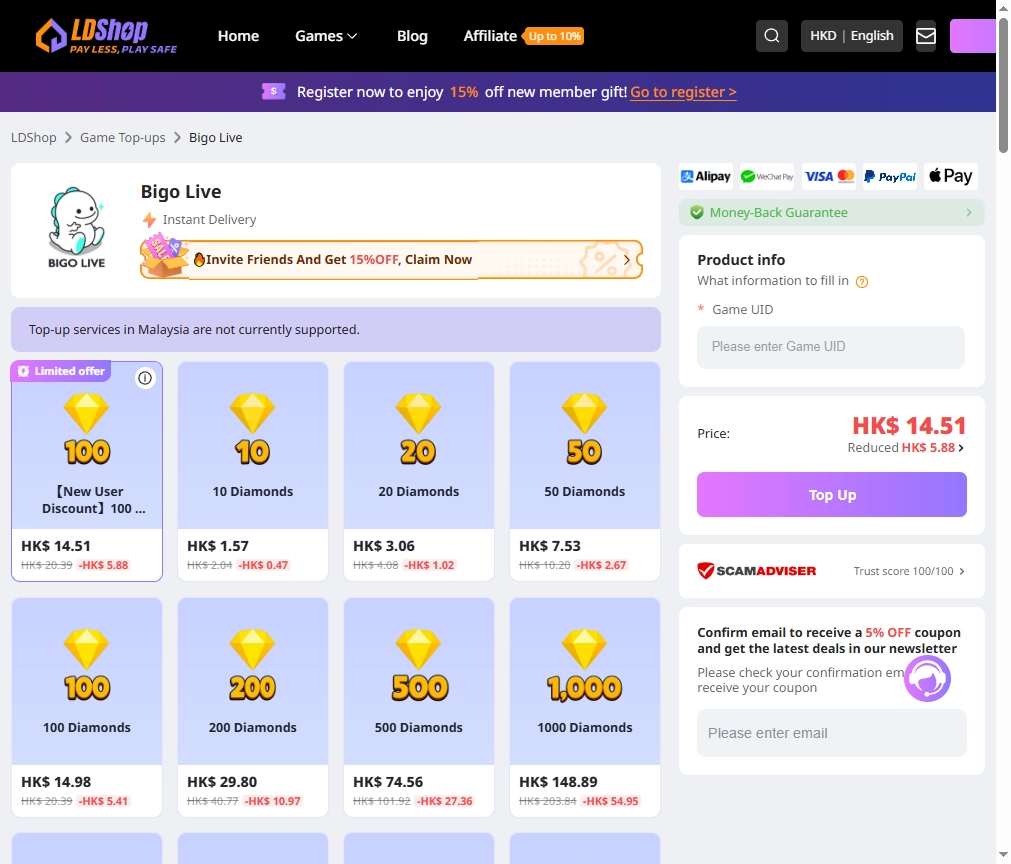Open the customer support chat bubble
The width and height of the screenshot is (1011, 864).
927,679
